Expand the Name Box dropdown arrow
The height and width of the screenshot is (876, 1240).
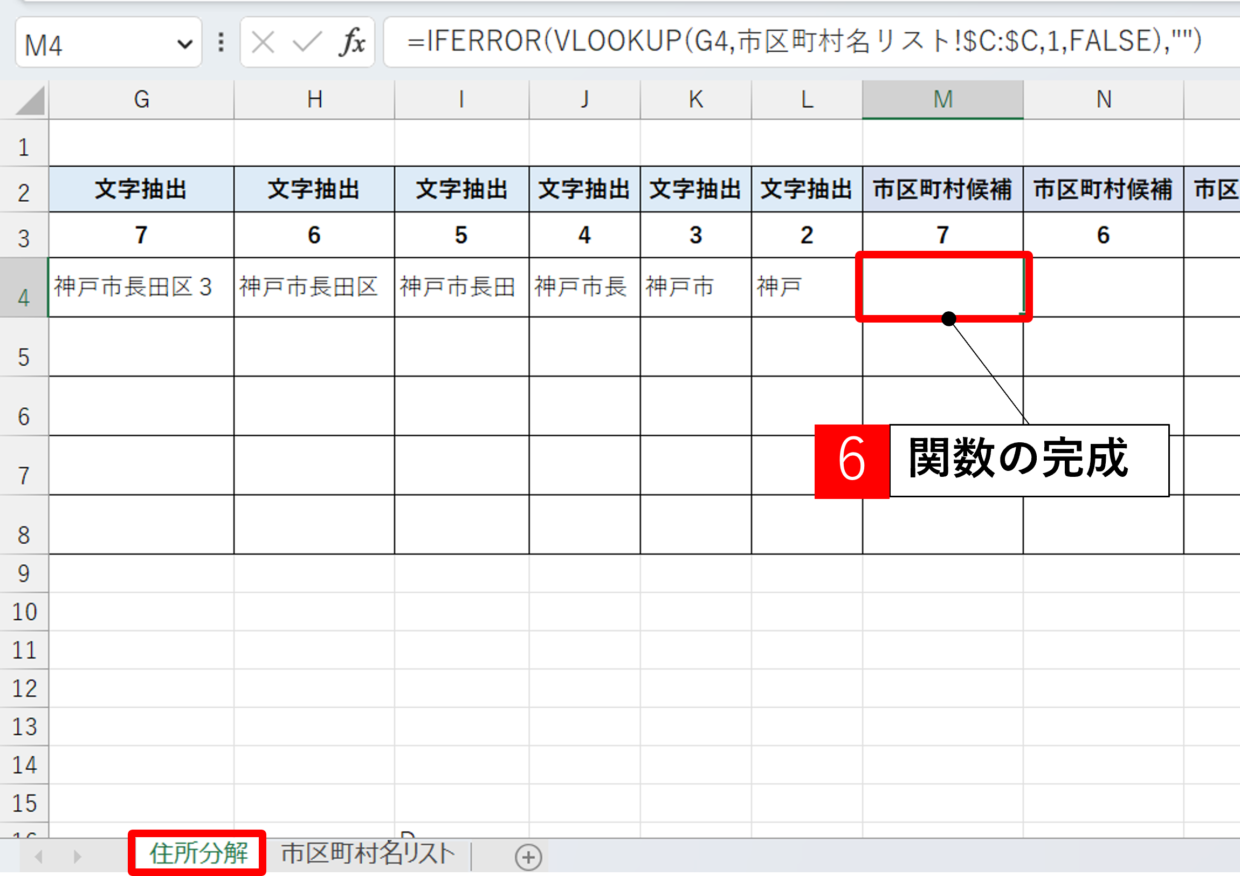[184, 43]
